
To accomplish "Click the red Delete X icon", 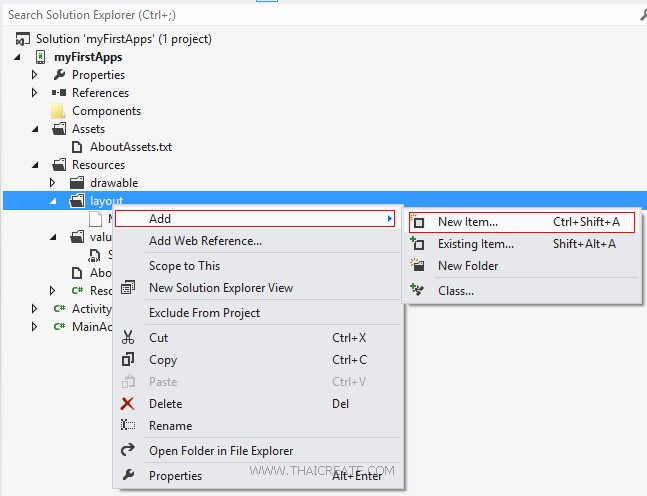I will [x=128, y=403].
